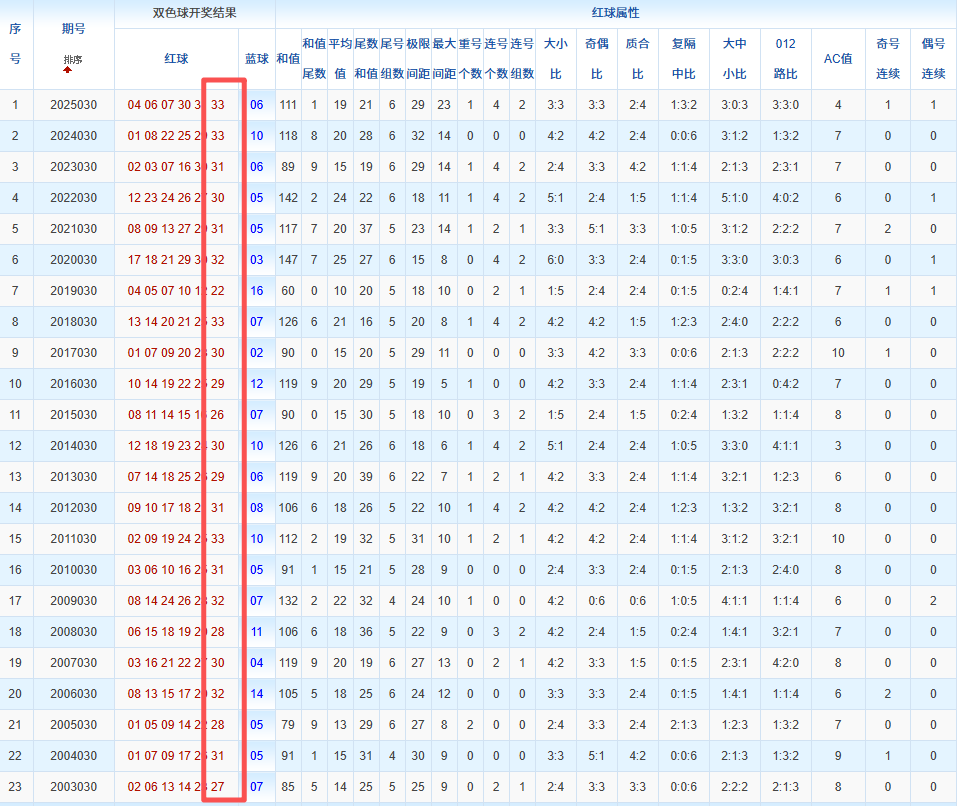Click 012路比 value 4:1:1 in row 2014030
This screenshot has width=958, height=806.
pos(785,445)
